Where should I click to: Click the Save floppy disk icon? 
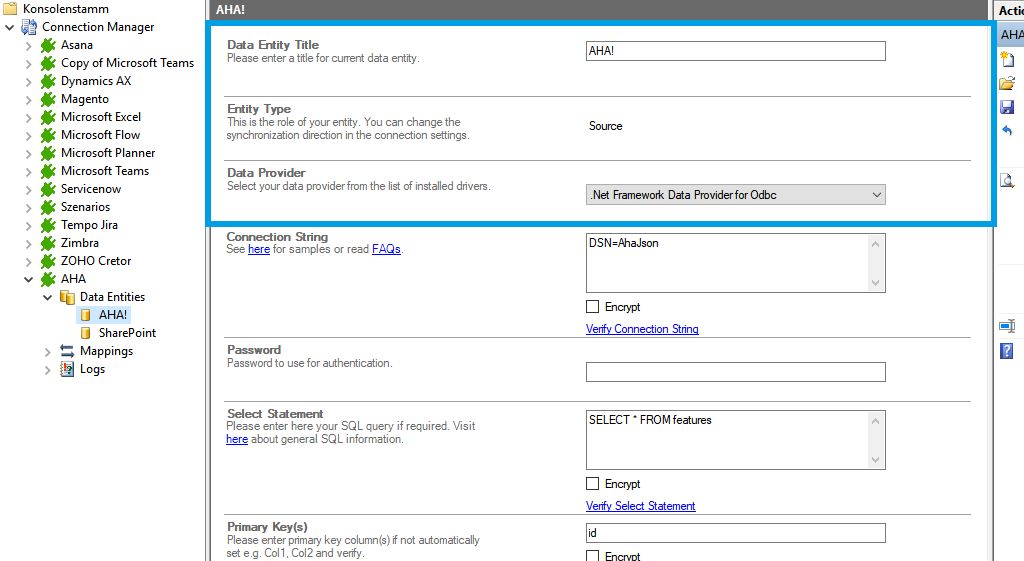[x=1007, y=107]
